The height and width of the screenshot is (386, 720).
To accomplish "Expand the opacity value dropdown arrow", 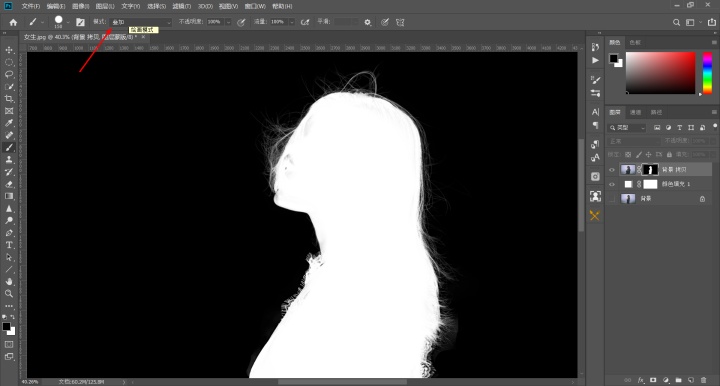I will (x=228, y=22).
